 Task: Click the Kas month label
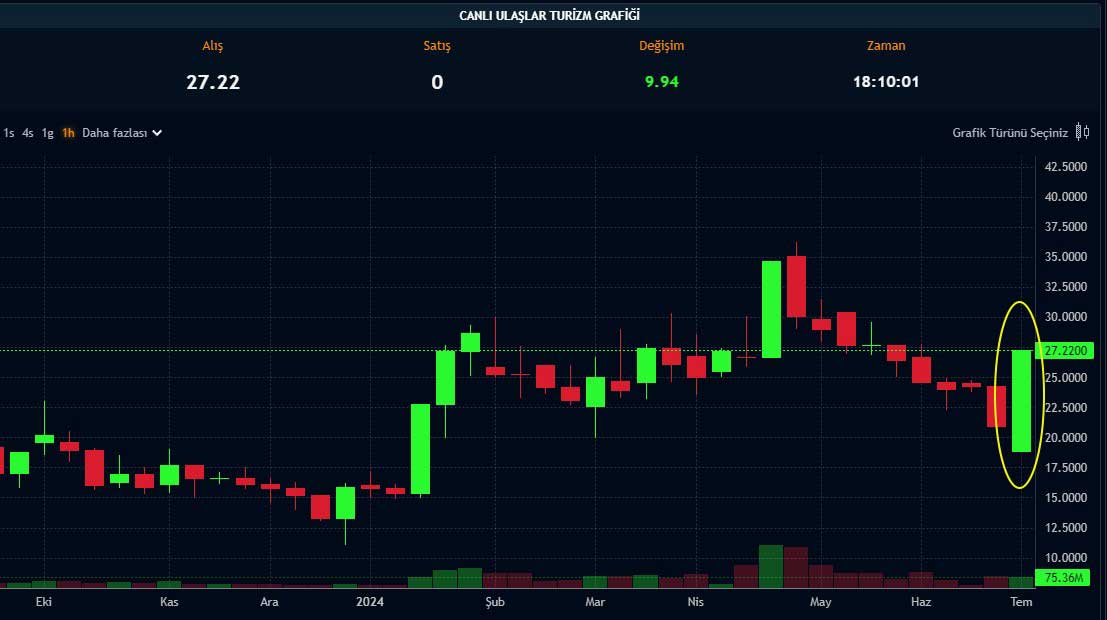169,602
